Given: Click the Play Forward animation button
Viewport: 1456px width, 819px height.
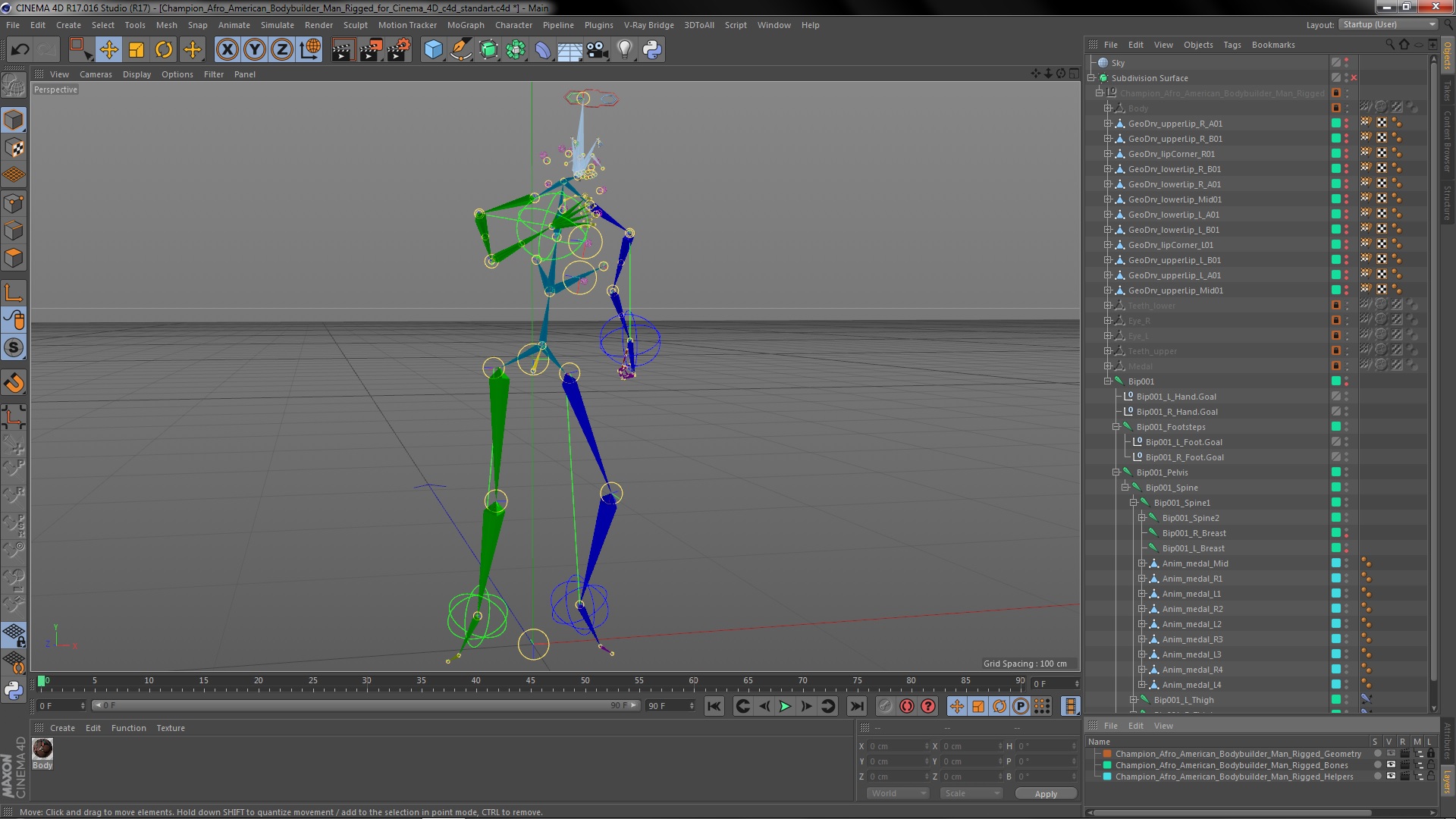Looking at the screenshot, I should (x=786, y=707).
